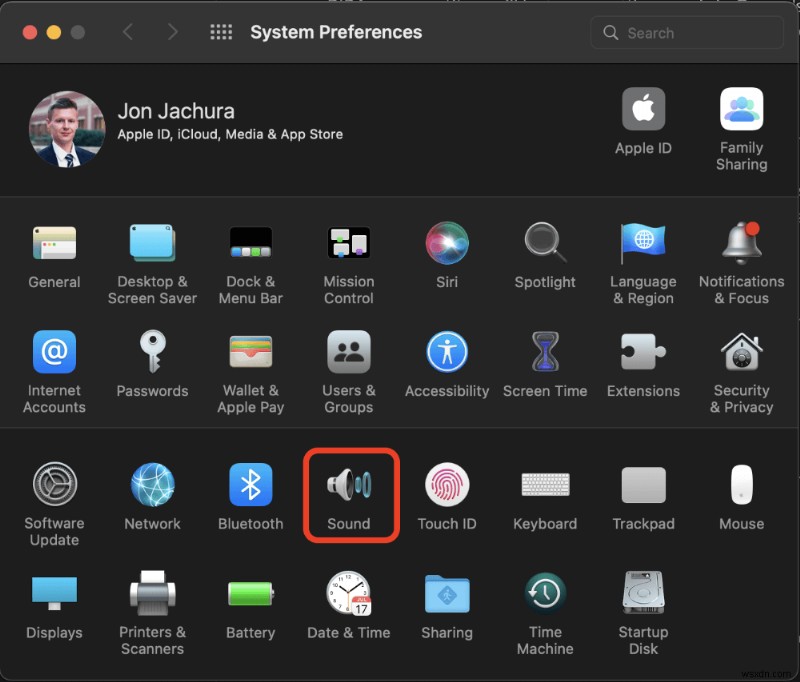This screenshot has height=682, width=800.
Task: Go back using the back arrow
Action: (128, 31)
